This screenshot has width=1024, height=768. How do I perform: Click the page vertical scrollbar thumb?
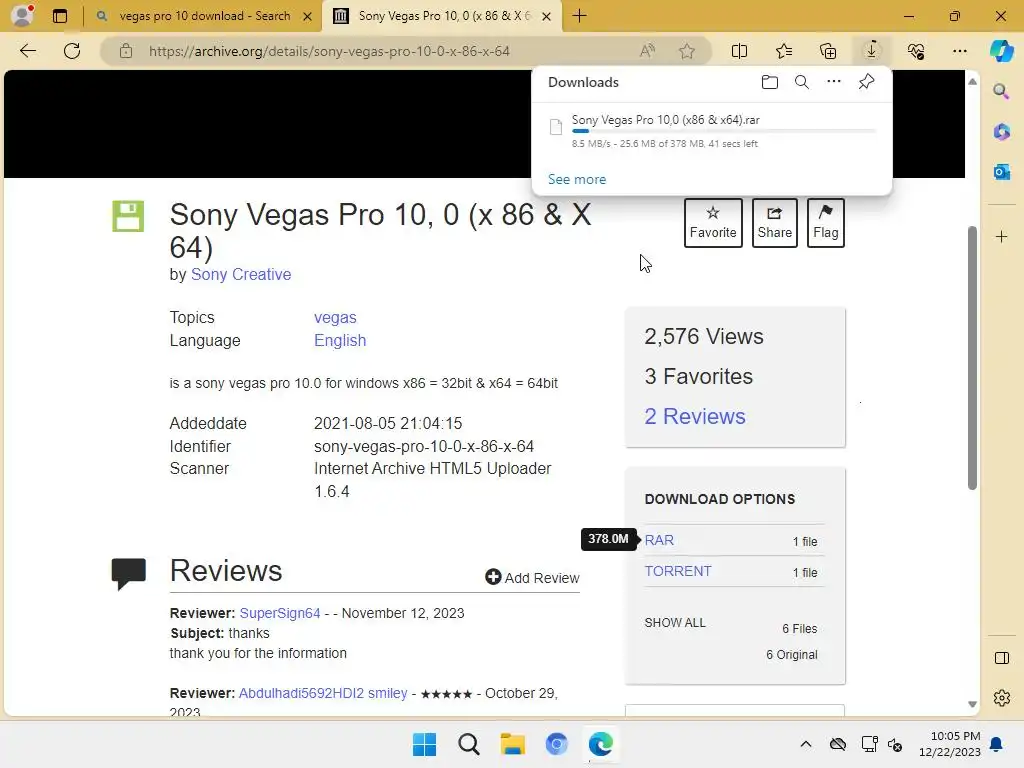pyautogui.click(x=972, y=358)
